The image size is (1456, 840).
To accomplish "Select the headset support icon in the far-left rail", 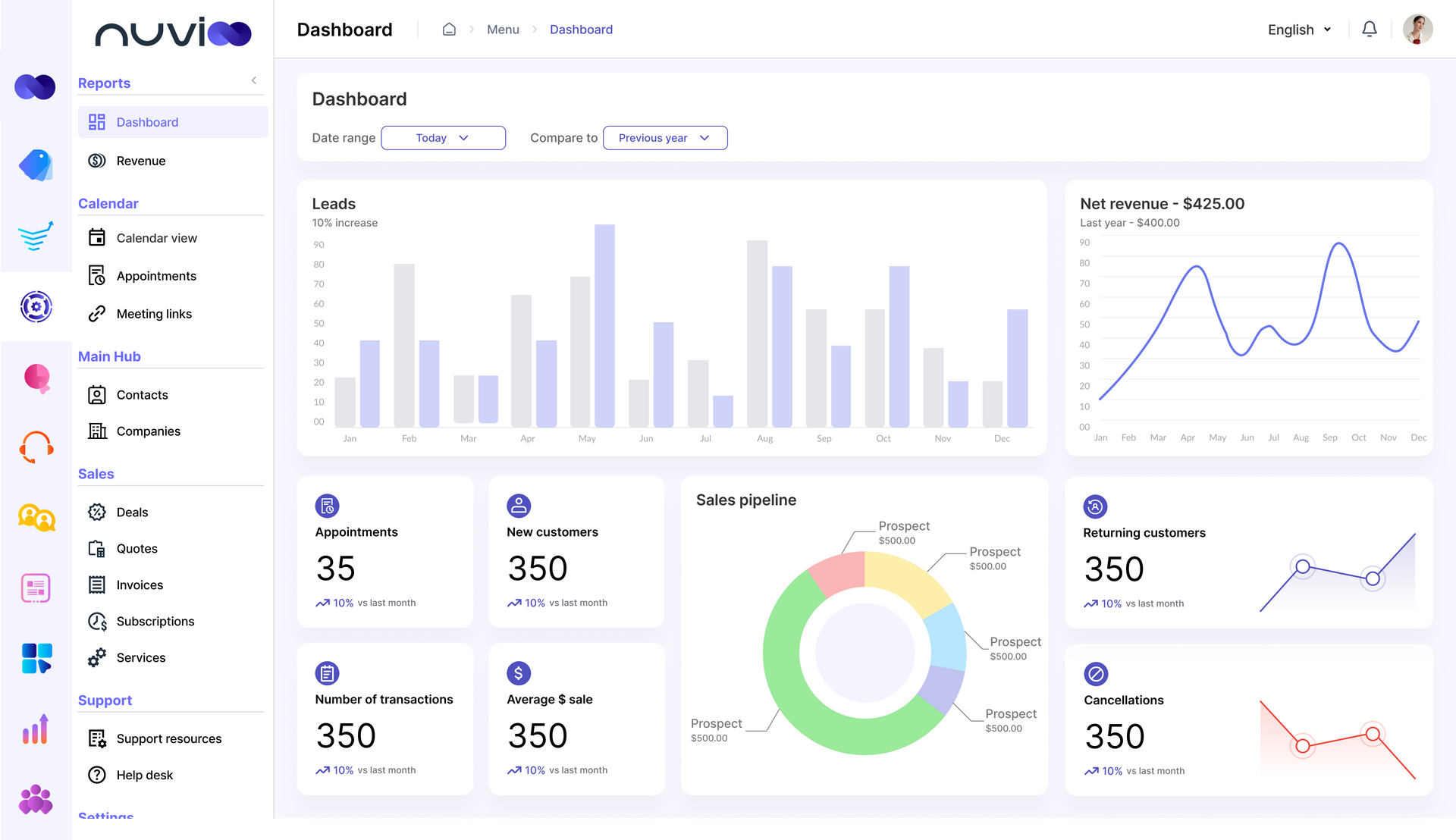I will pyautogui.click(x=35, y=447).
